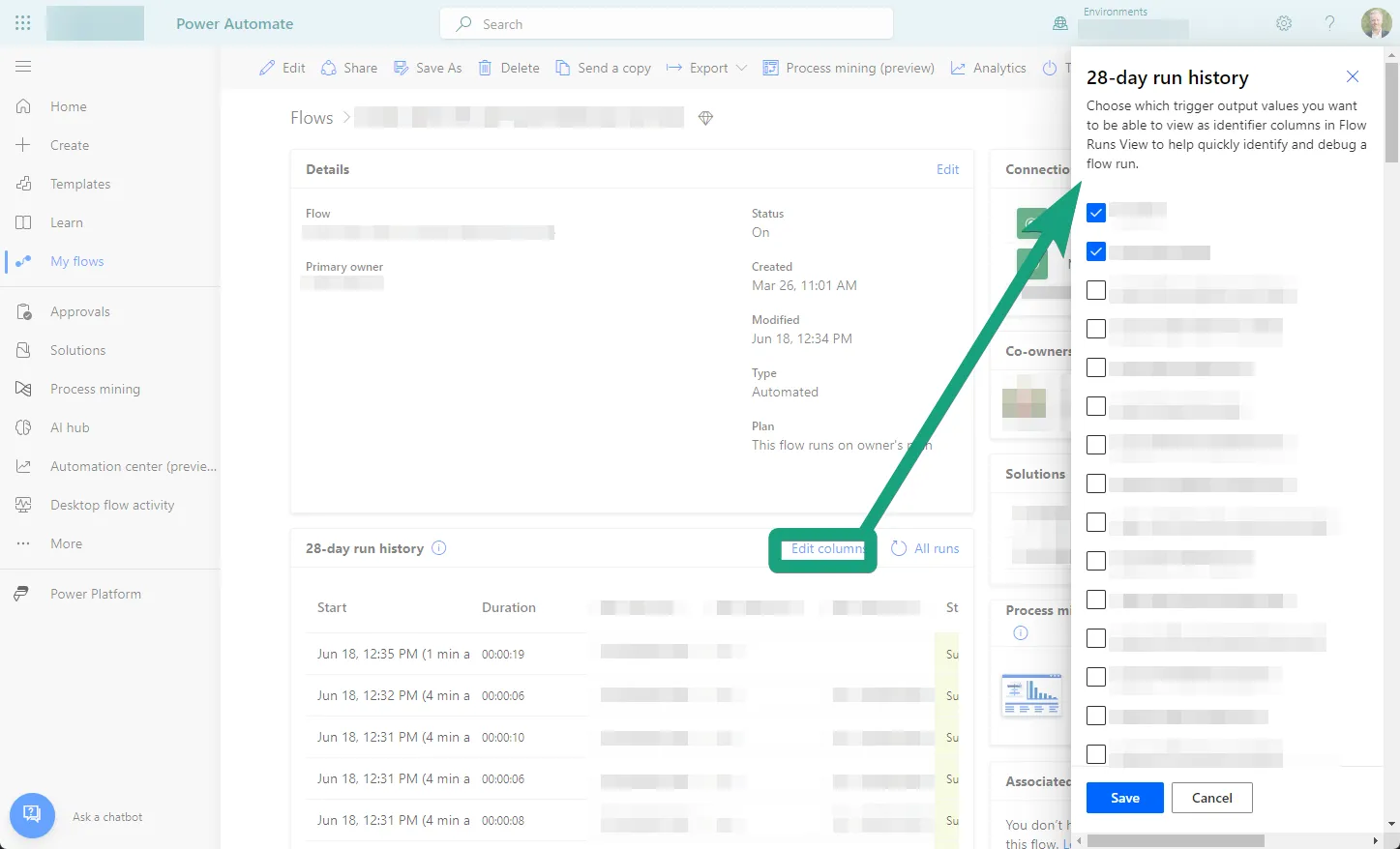Click Save in the column panel
The width and height of the screenshot is (1400, 849).
(x=1125, y=798)
